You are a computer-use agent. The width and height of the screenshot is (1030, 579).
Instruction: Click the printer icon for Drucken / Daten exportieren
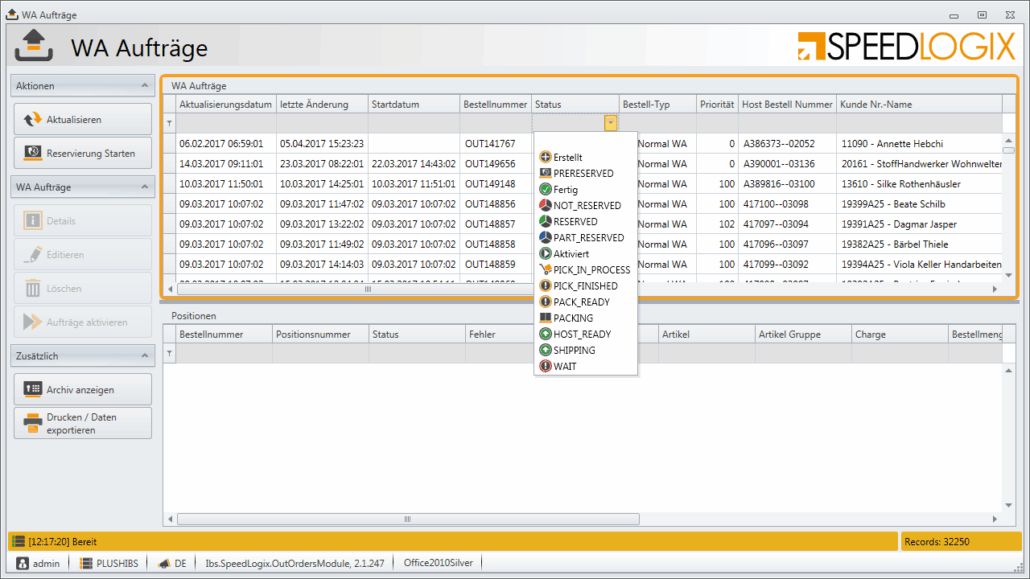tap(32, 422)
